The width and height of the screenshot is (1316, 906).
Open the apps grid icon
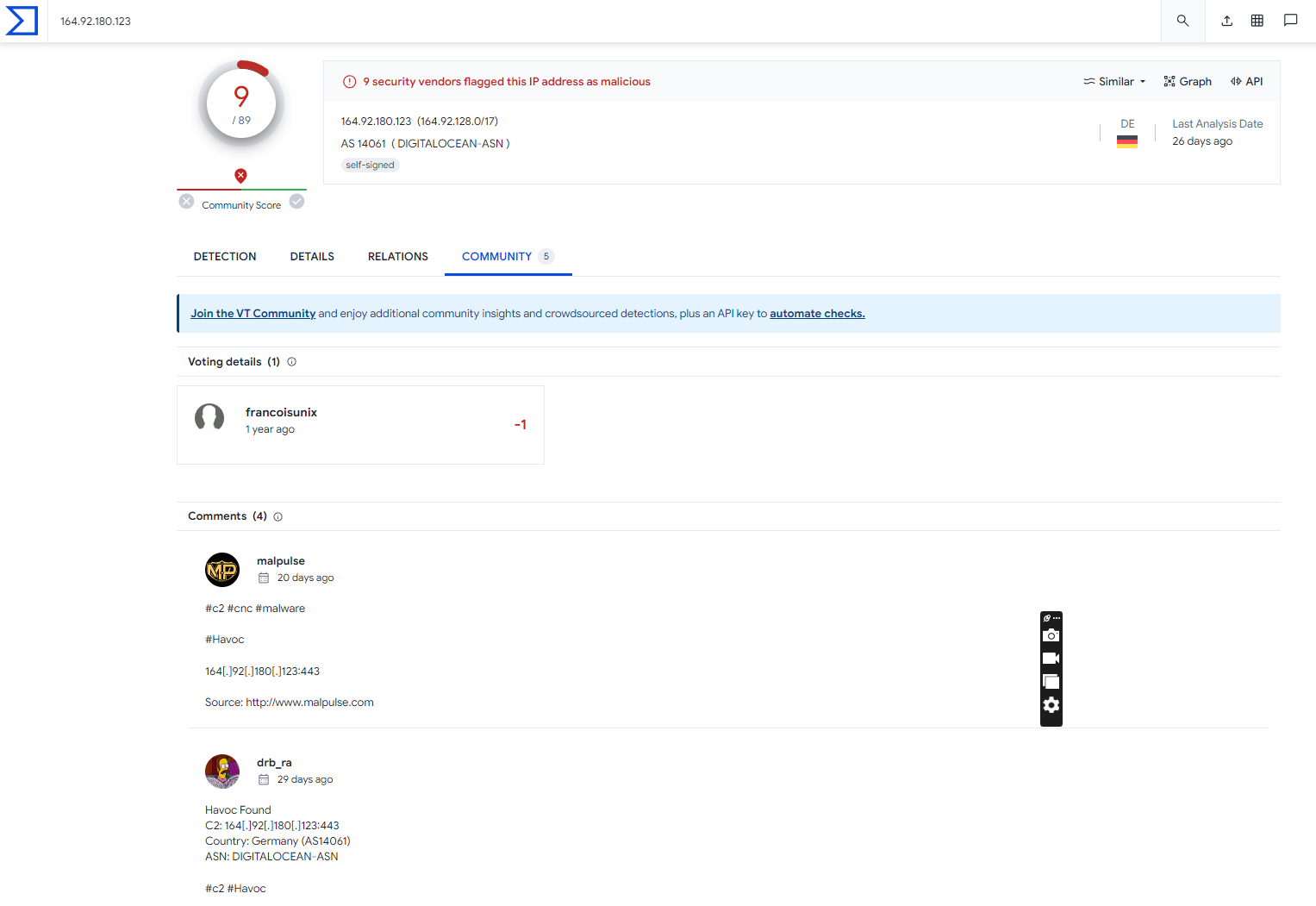pos(1257,21)
